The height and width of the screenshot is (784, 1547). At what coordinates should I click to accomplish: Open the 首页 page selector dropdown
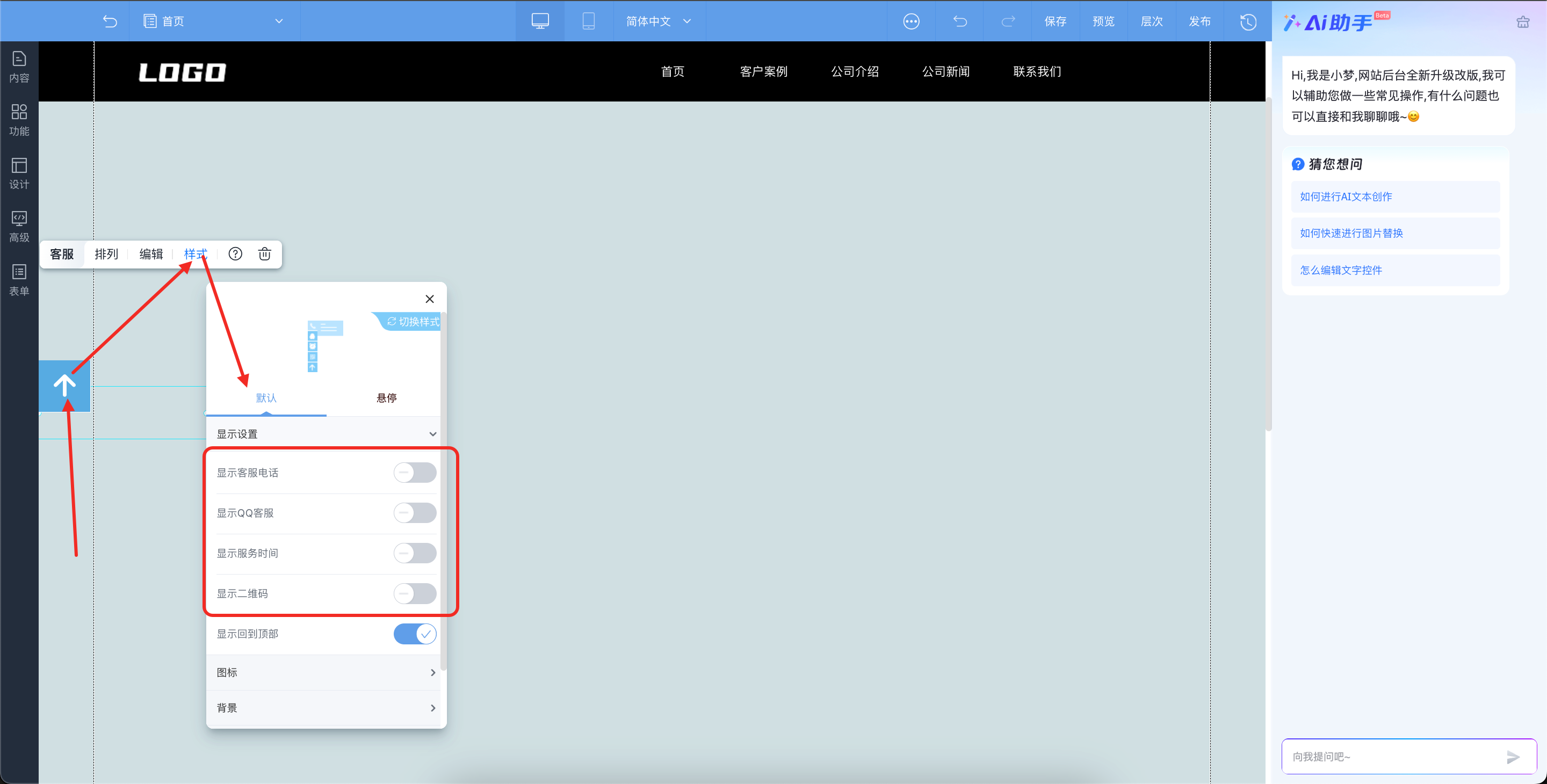tap(214, 21)
